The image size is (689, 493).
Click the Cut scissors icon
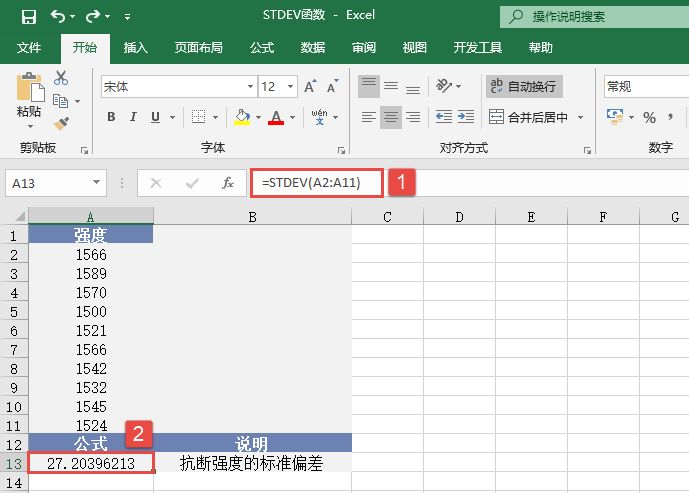61,78
